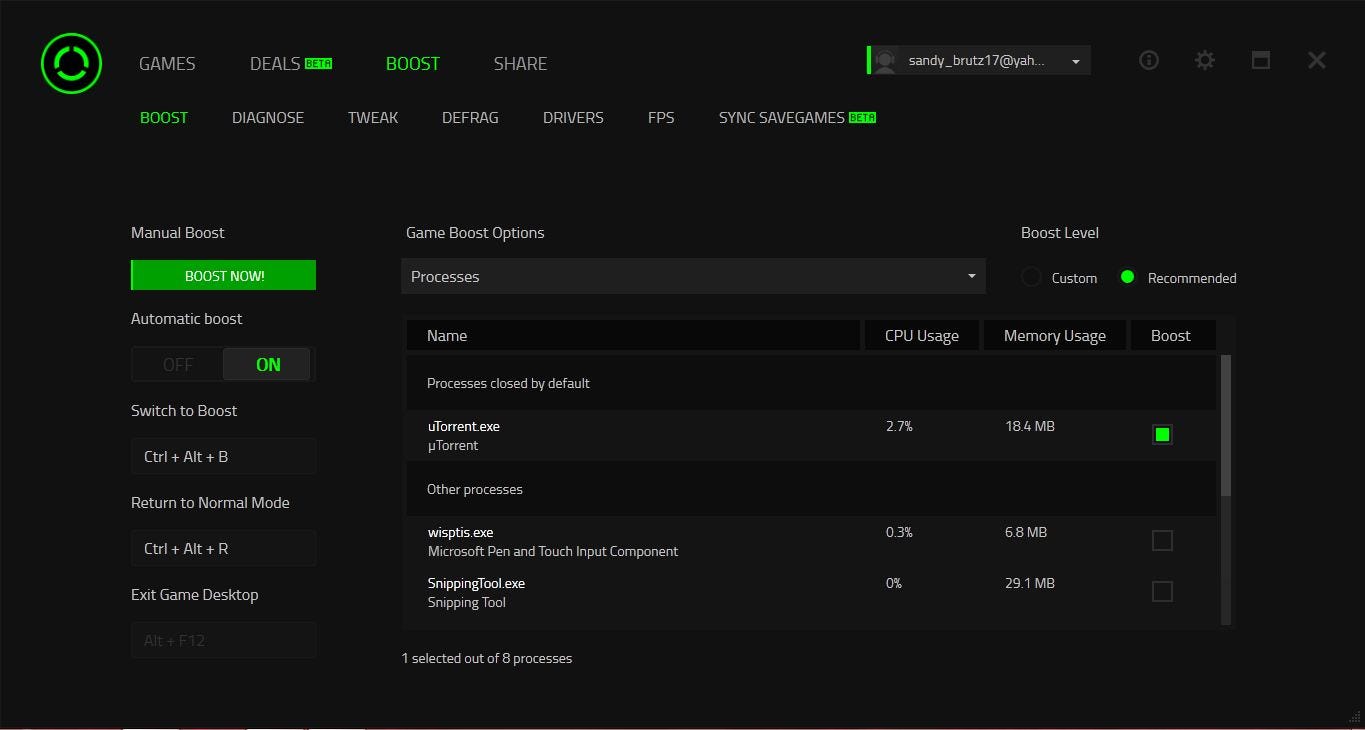The image size is (1365, 730).
Task: Select the uTorrent.exe process name
Action: point(464,426)
